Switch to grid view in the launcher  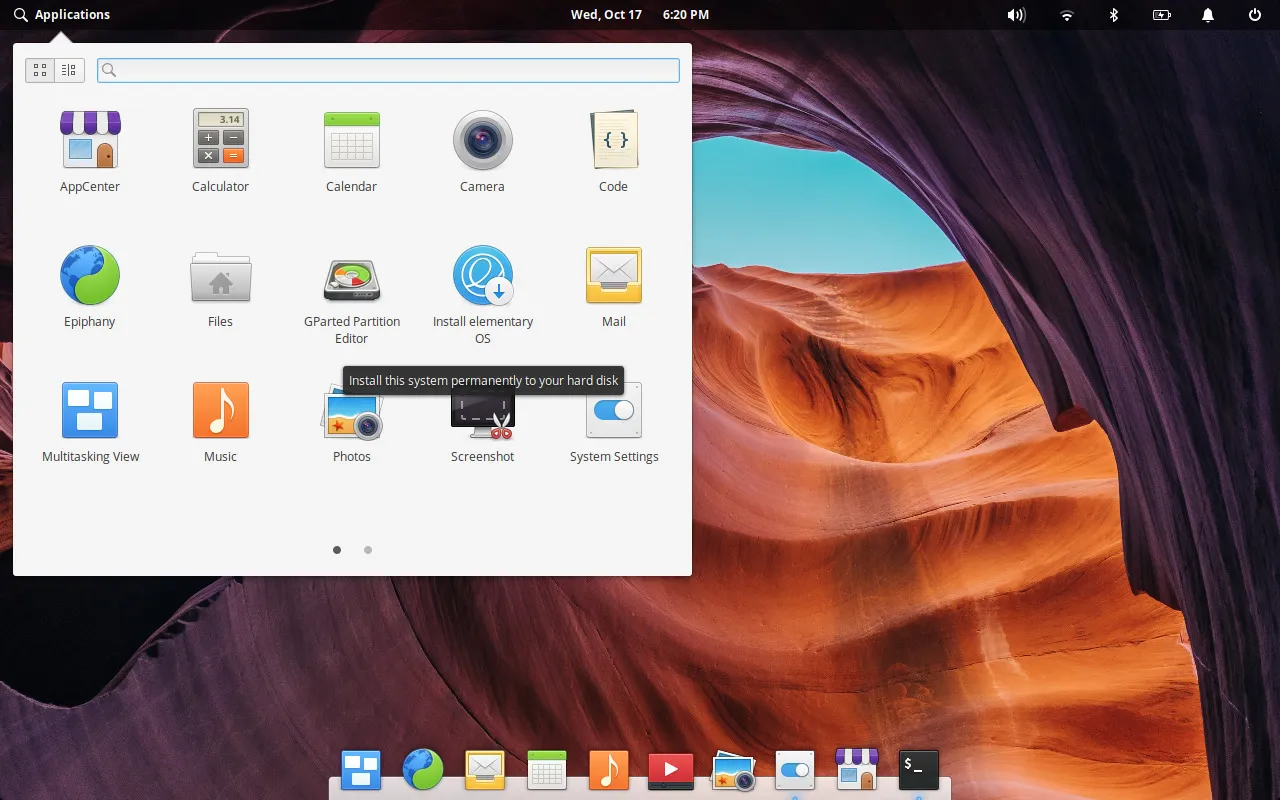(40, 70)
